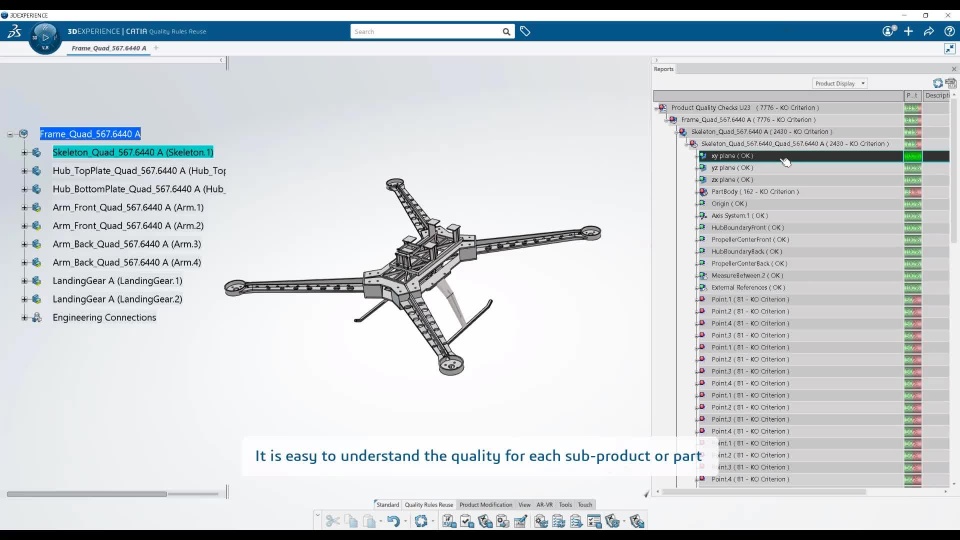Click the refresh icon in the Reports panel
Viewport: 960px width, 540px height.
pos(937,83)
